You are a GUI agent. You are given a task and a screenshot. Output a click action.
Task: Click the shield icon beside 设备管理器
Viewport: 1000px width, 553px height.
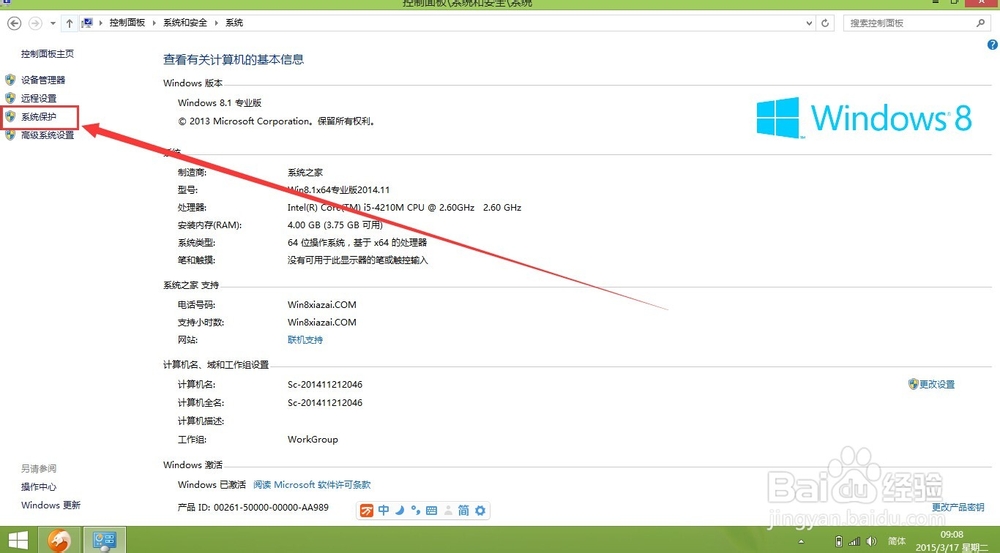tap(10, 80)
